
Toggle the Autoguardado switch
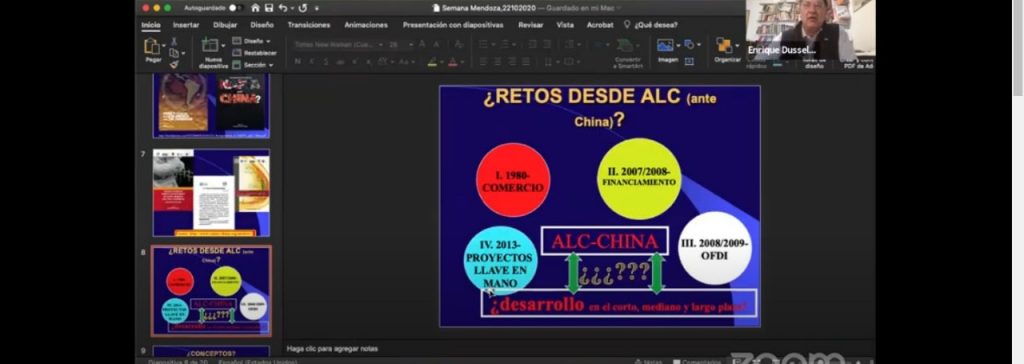[x=236, y=8]
